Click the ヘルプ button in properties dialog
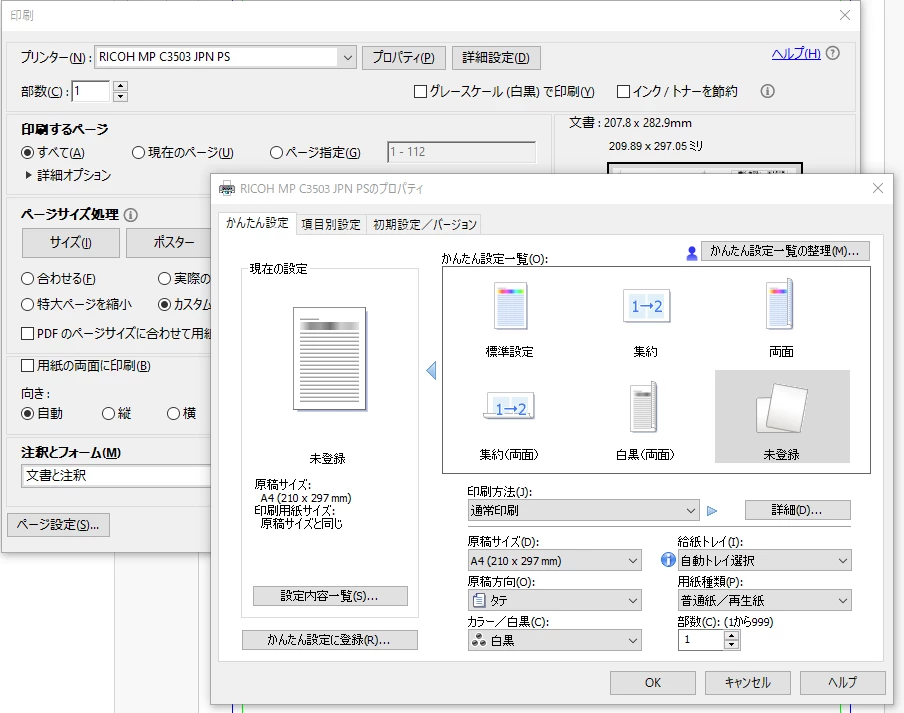The width and height of the screenshot is (904, 713). coord(843,683)
